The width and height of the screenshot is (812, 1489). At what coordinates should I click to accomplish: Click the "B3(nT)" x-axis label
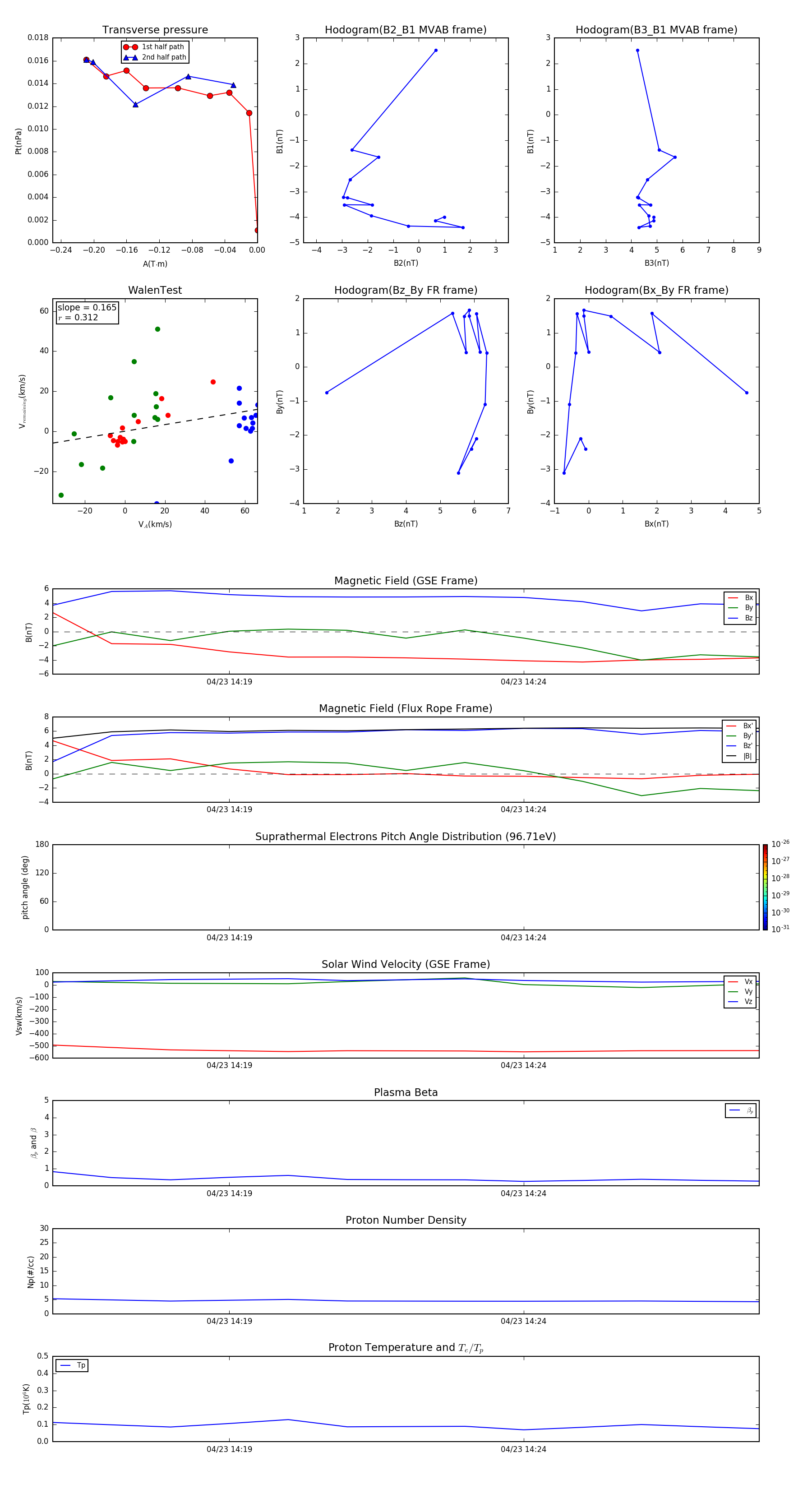pyautogui.click(x=656, y=263)
